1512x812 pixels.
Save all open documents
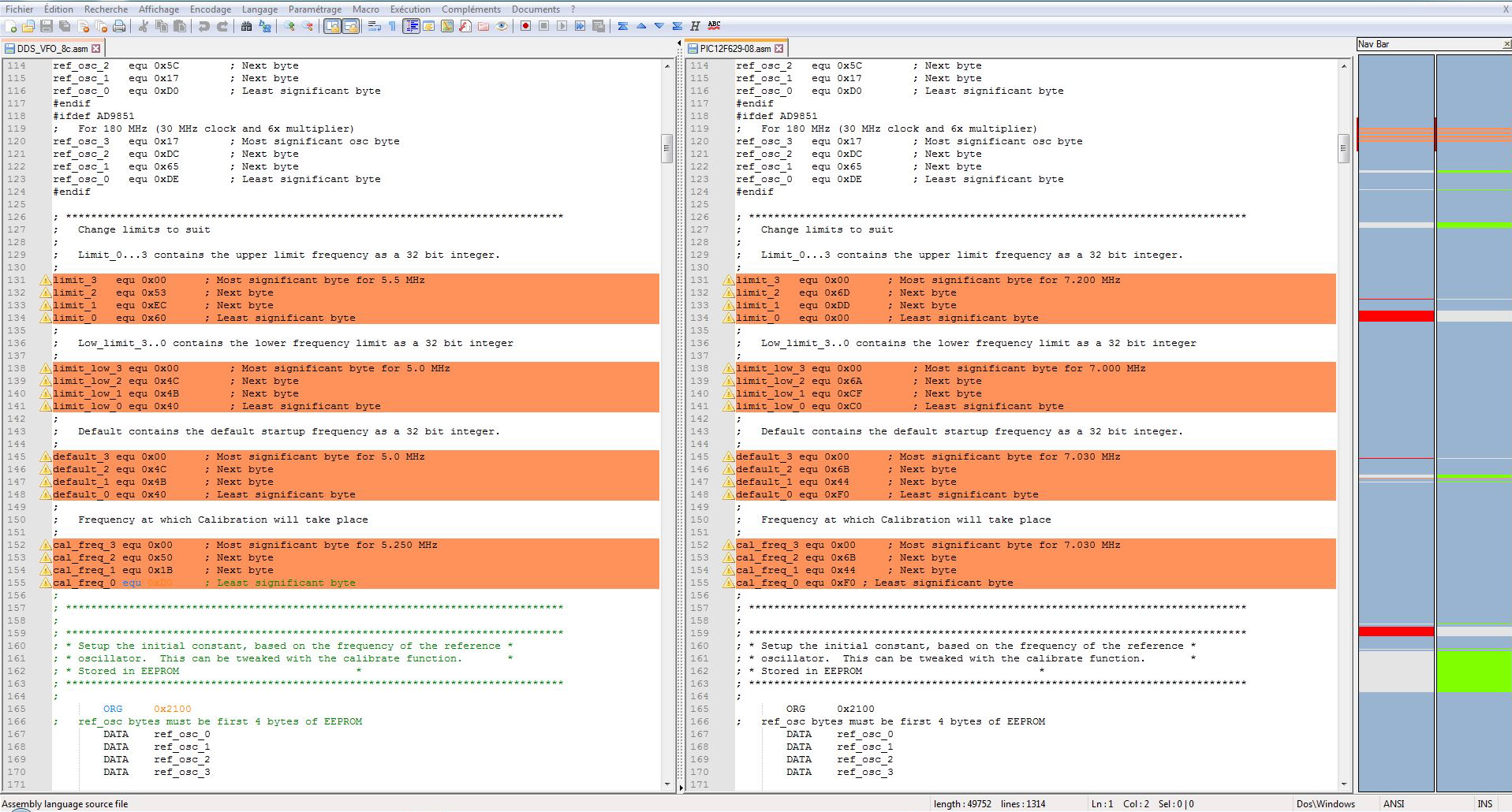coord(63,26)
